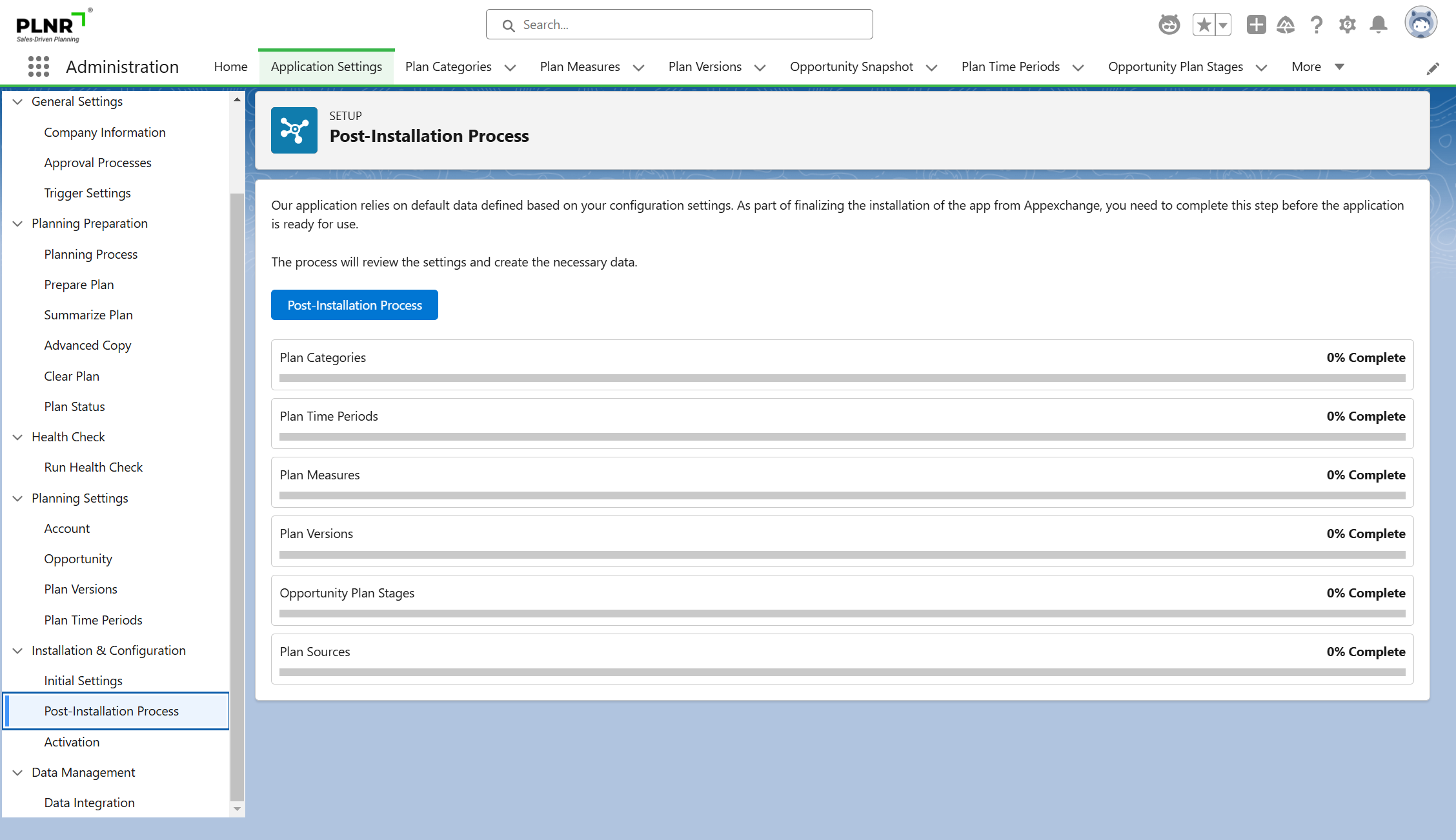Open the Help question mark icon
Viewport: 1456px width, 840px height.
pos(1317,25)
